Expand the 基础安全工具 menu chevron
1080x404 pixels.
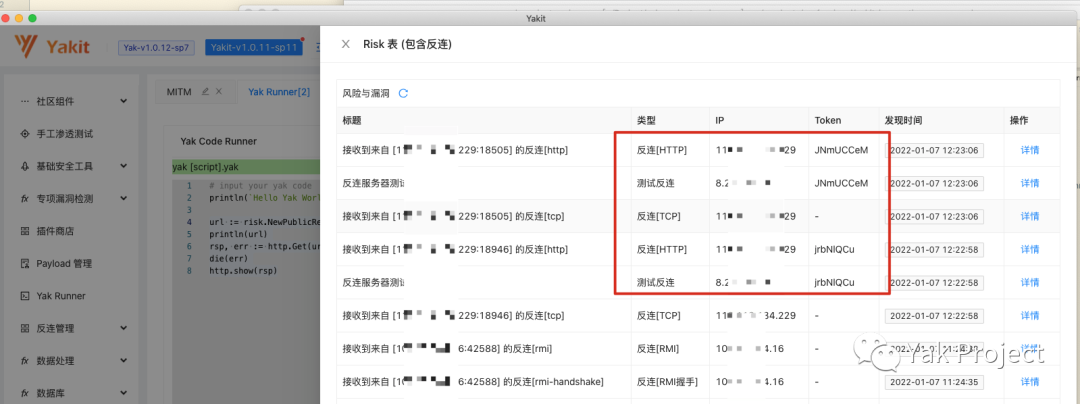point(123,166)
